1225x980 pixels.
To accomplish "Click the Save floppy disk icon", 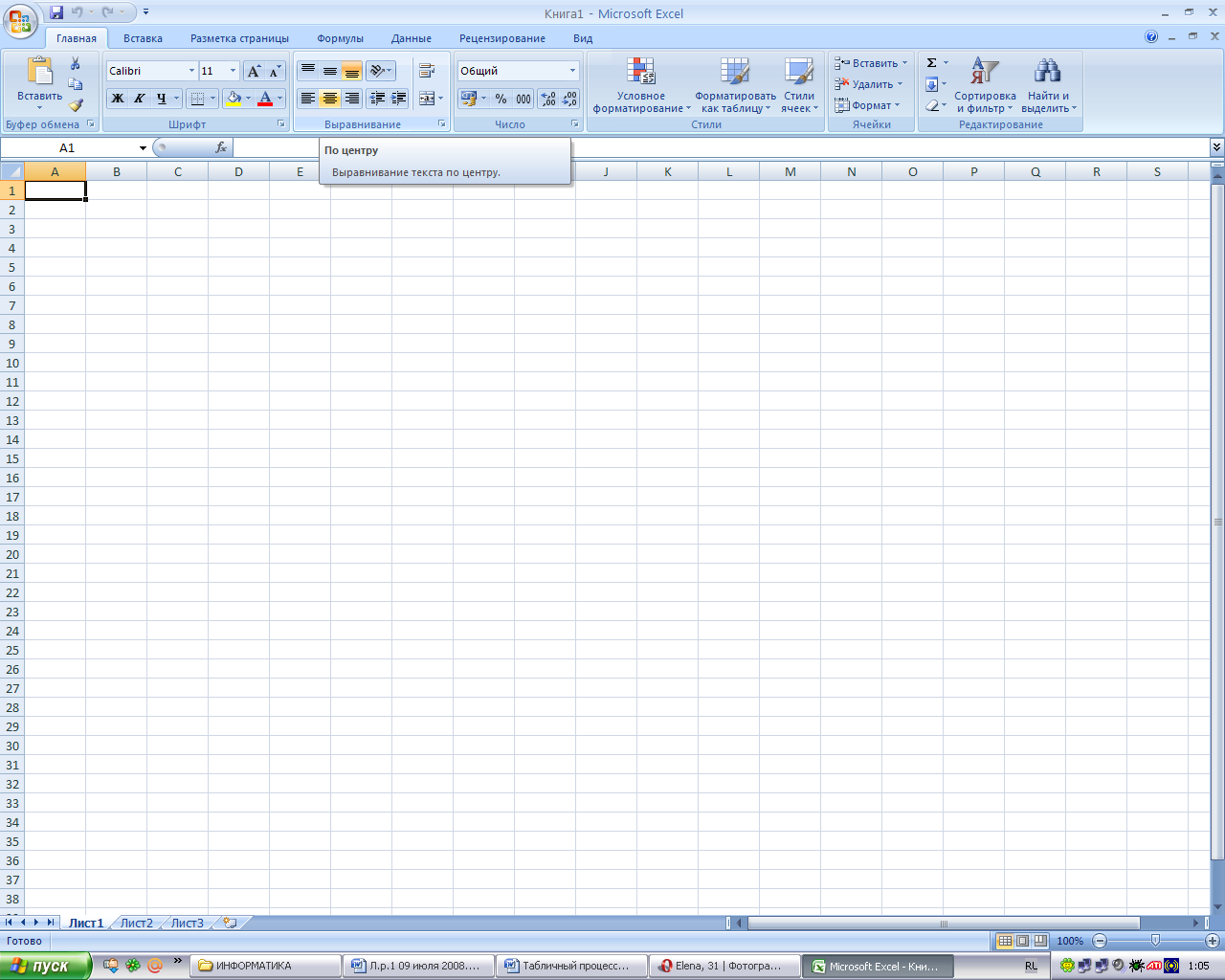I will [56, 12].
